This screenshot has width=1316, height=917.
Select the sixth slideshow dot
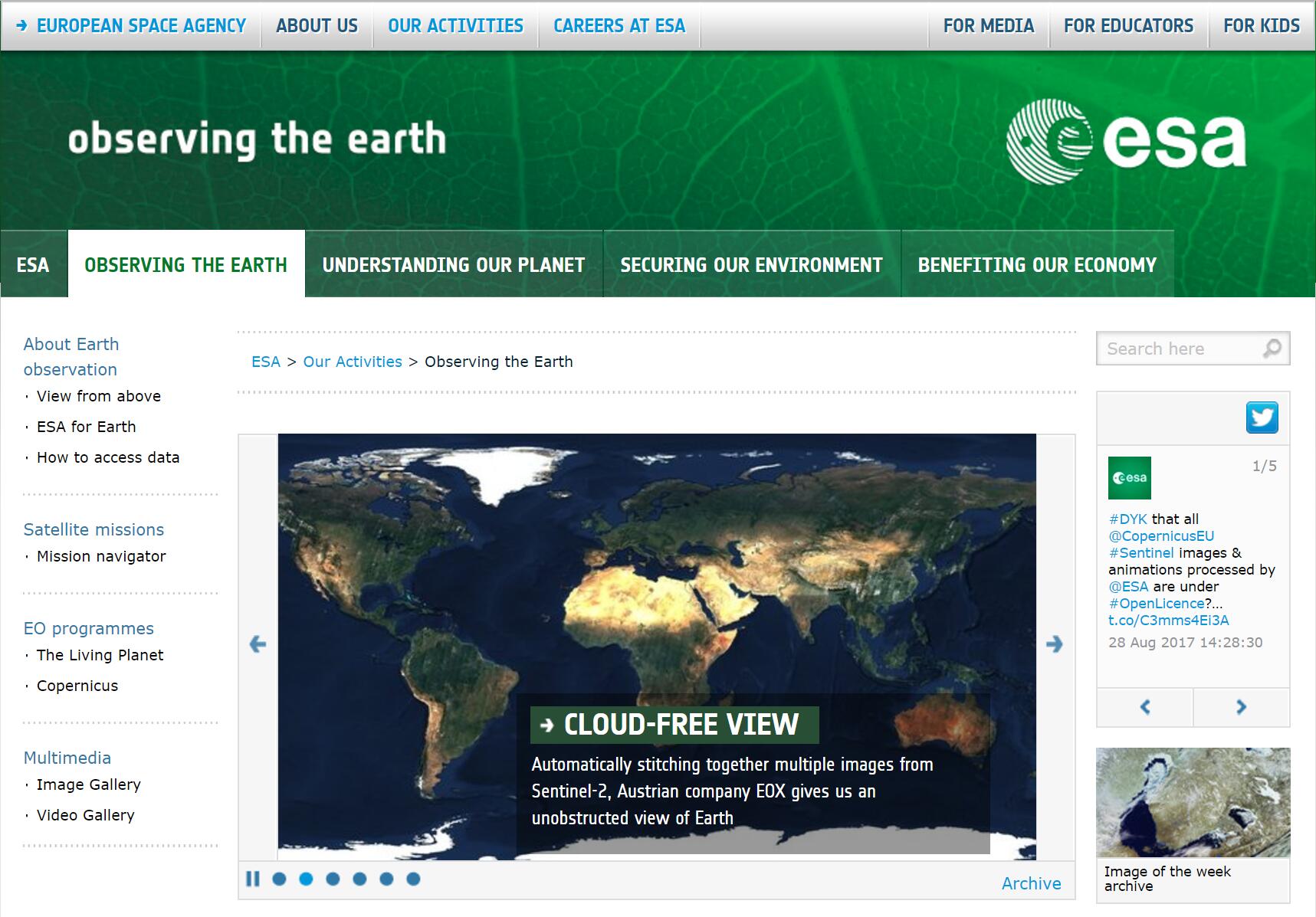(x=413, y=879)
